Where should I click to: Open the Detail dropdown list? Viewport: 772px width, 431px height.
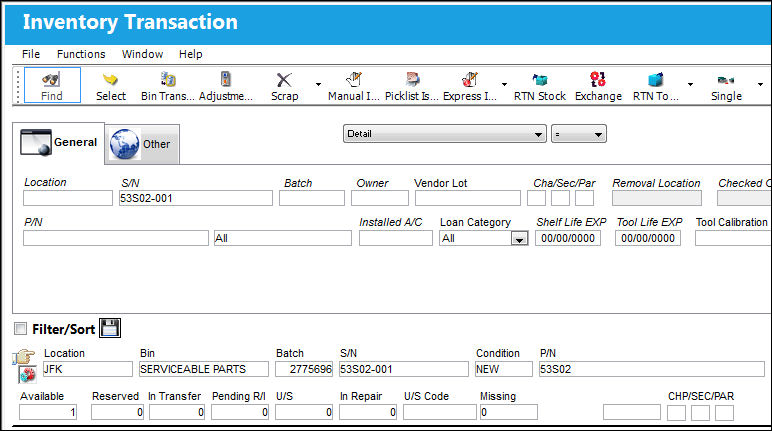[445, 133]
